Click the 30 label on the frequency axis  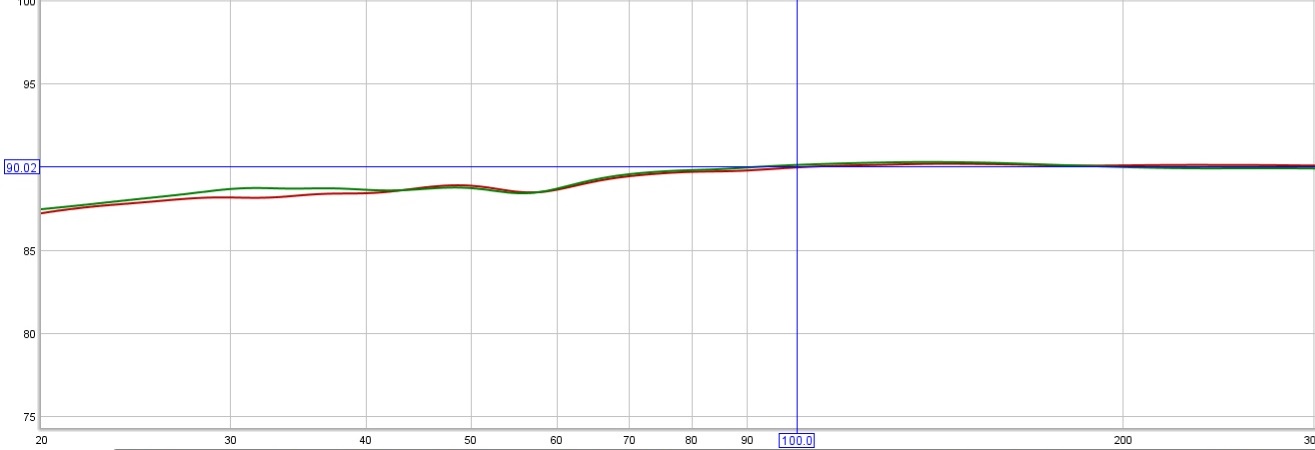point(231,440)
